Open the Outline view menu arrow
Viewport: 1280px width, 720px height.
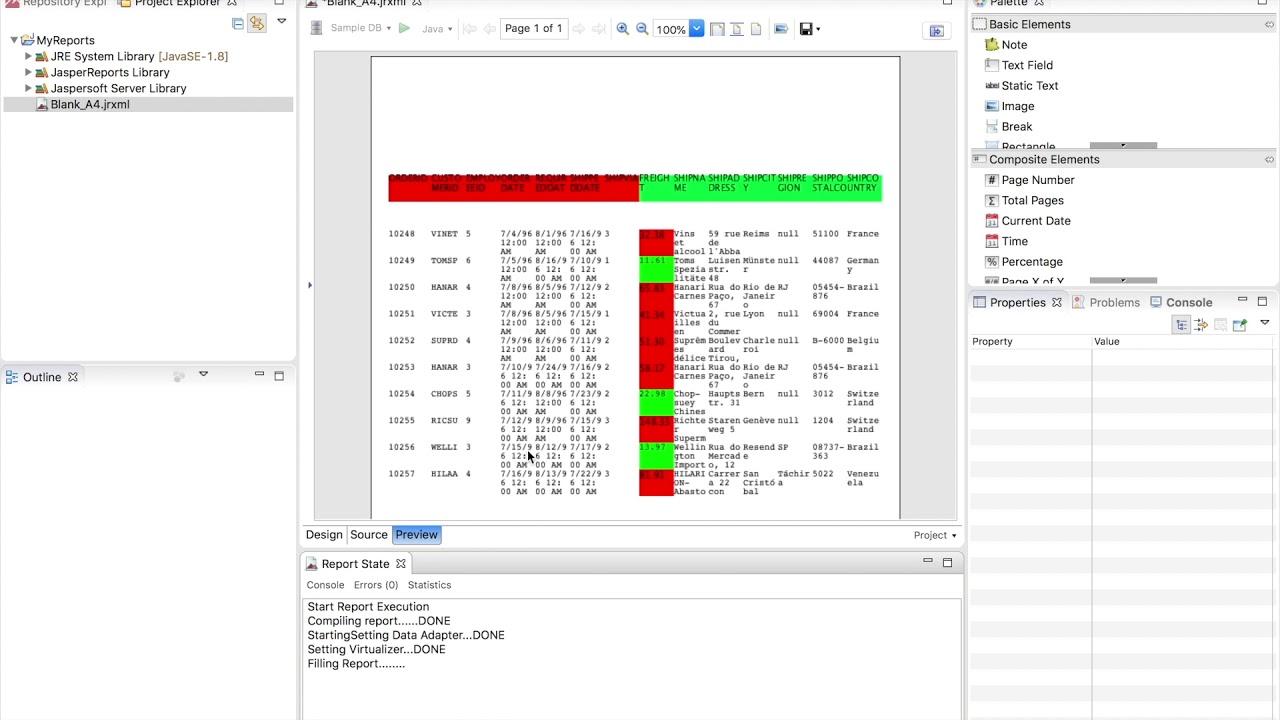pyautogui.click(x=203, y=374)
